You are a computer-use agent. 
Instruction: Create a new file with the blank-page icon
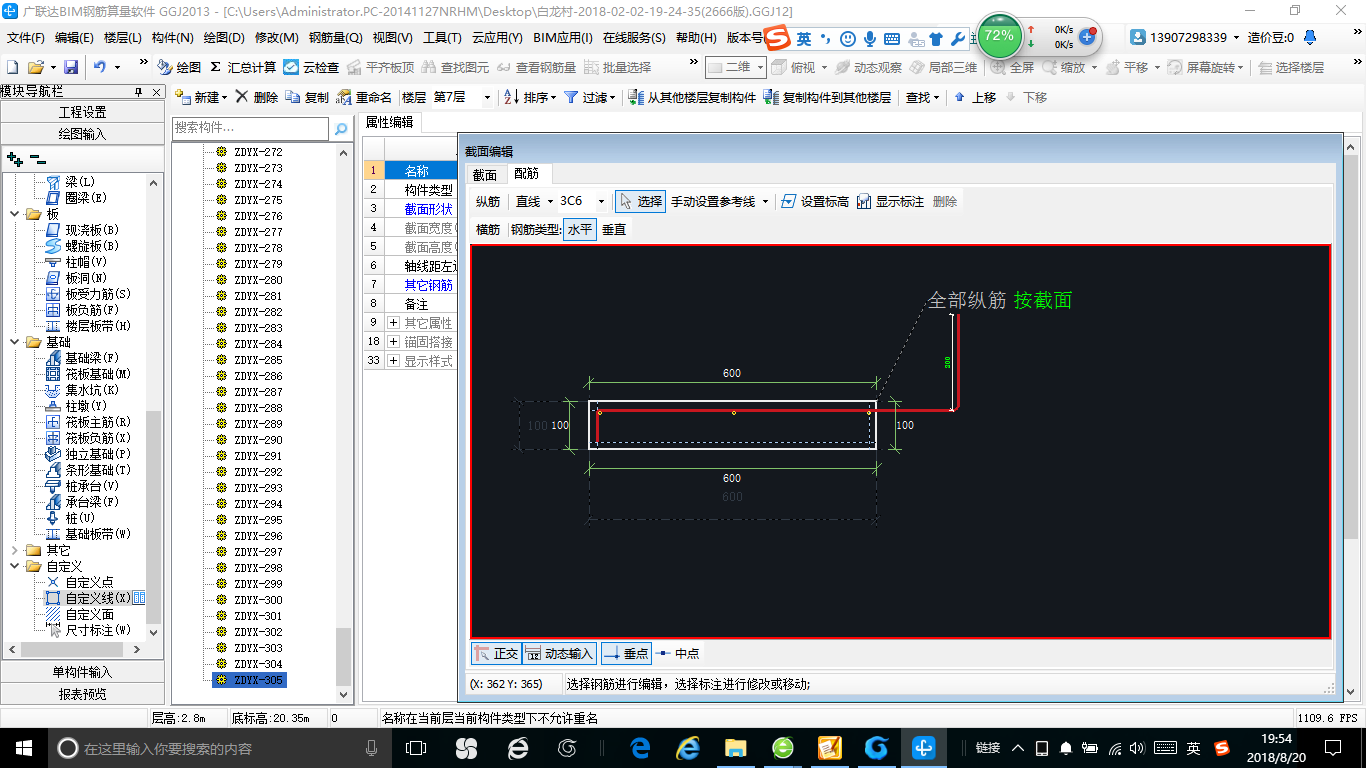(13, 67)
